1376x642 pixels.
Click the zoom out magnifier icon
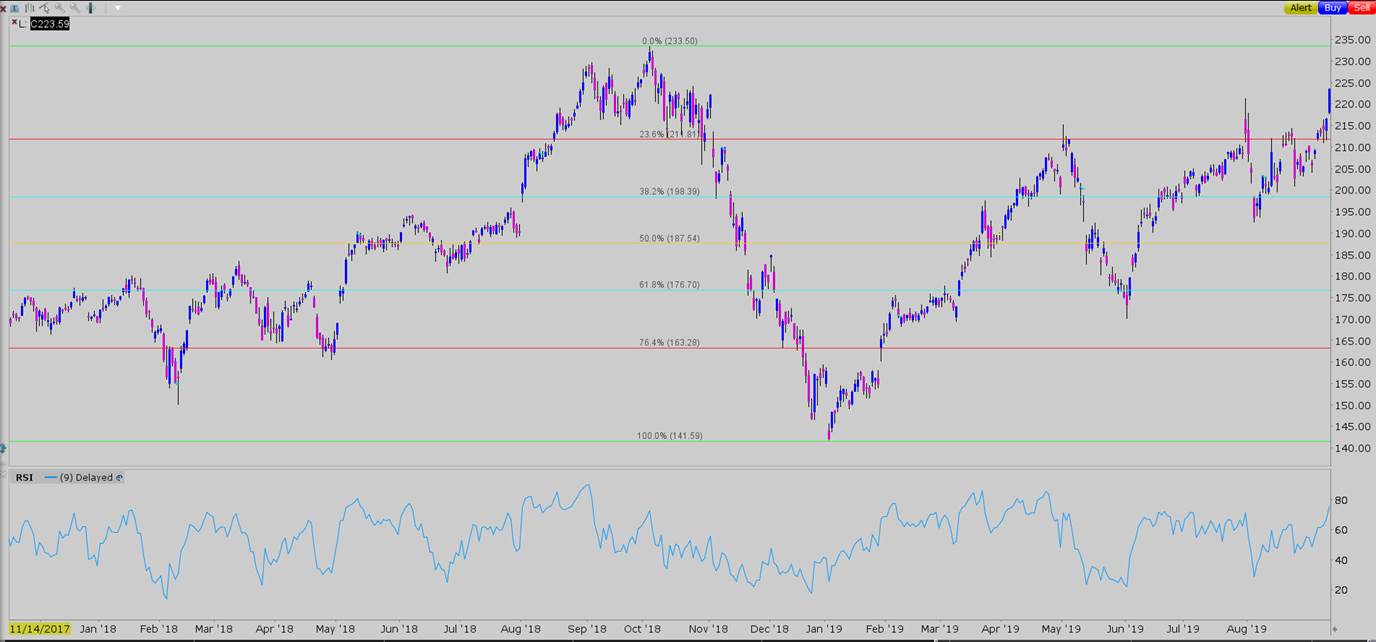pyautogui.click(x=74, y=8)
